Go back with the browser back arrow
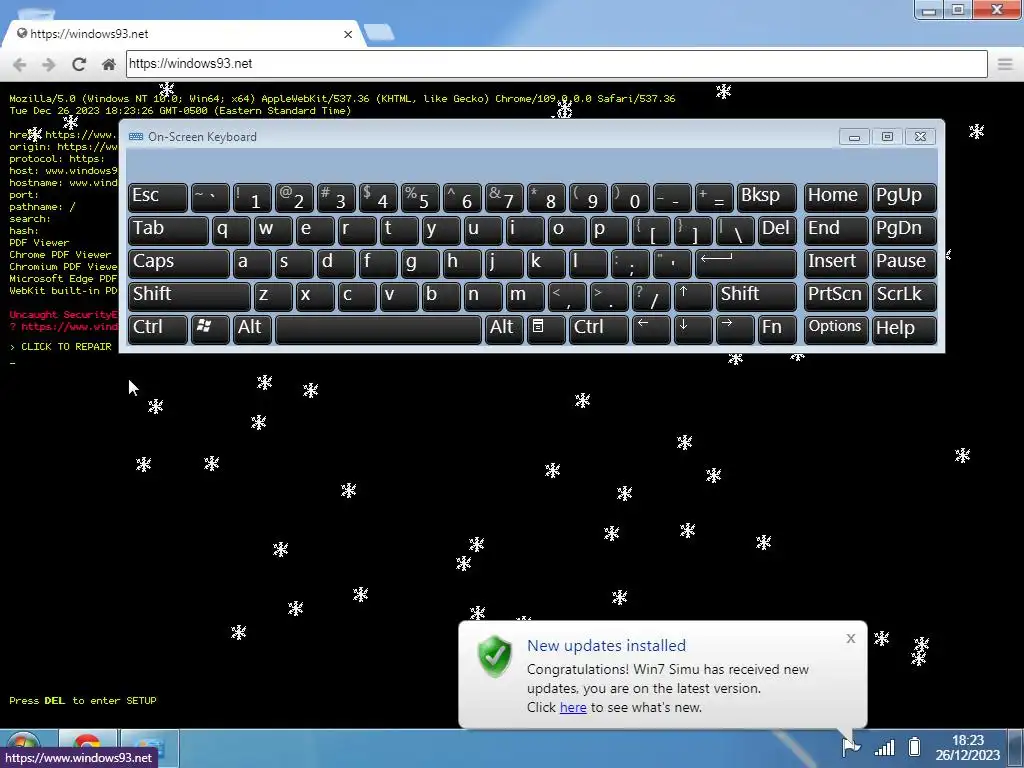The image size is (1024, 768). click(20, 64)
